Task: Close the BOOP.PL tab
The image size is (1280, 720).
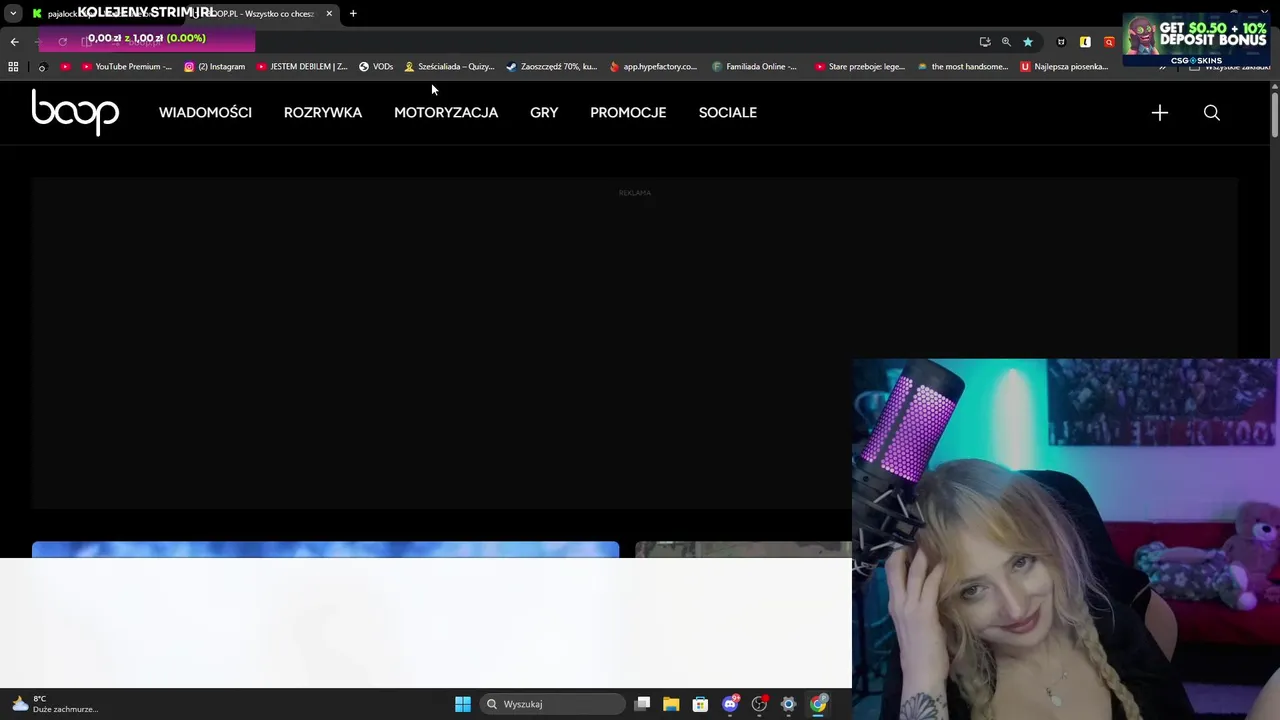Action: (x=329, y=14)
